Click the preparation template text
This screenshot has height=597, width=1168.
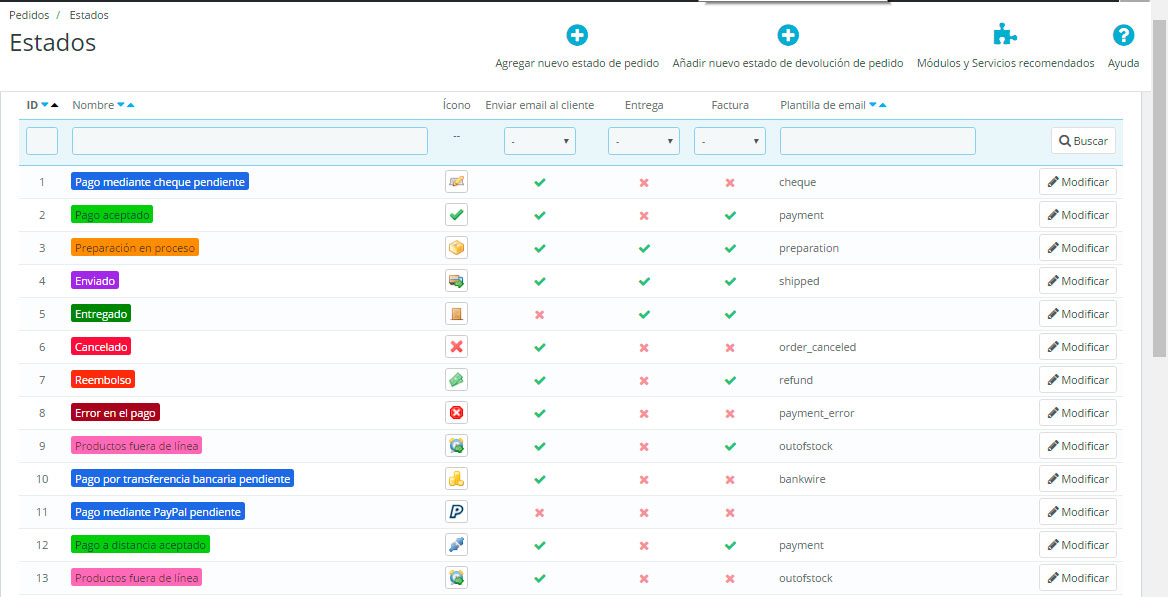809,248
